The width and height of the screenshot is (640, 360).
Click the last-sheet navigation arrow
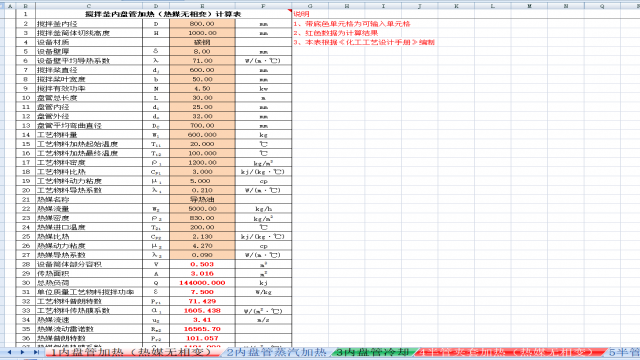click(x=36, y=352)
